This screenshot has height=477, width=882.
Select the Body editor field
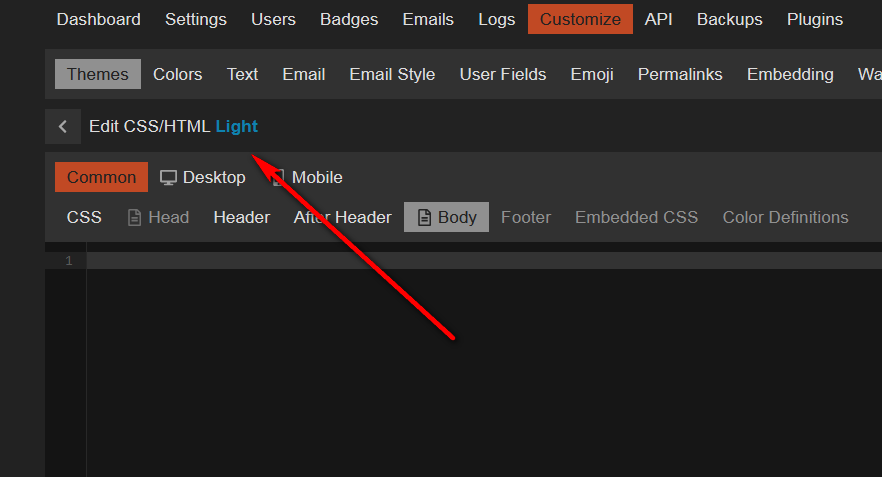(447, 217)
